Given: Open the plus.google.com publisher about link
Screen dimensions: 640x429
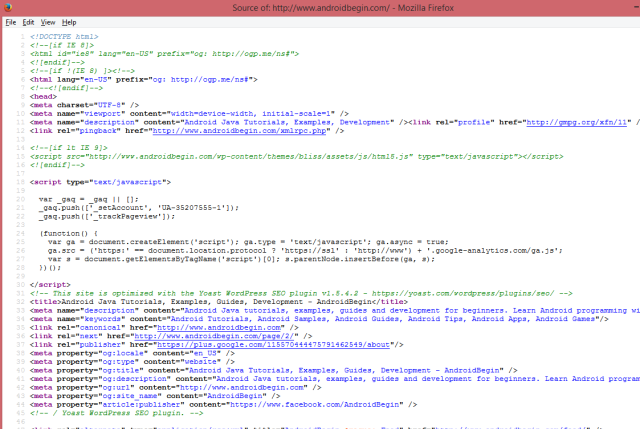Looking at the screenshot, I should pyautogui.click(x=273, y=345).
